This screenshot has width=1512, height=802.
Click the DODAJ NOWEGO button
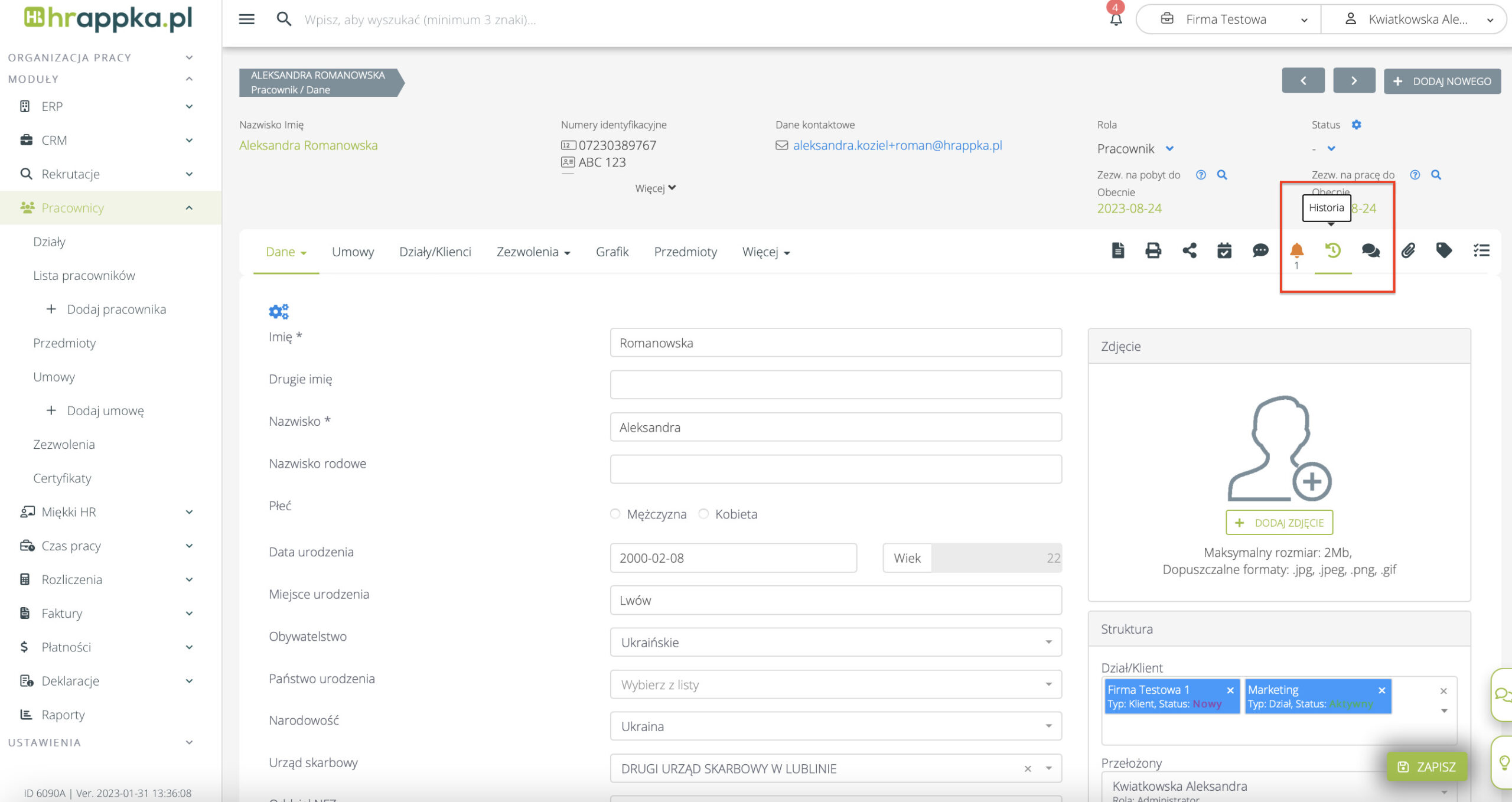[x=1442, y=81]
